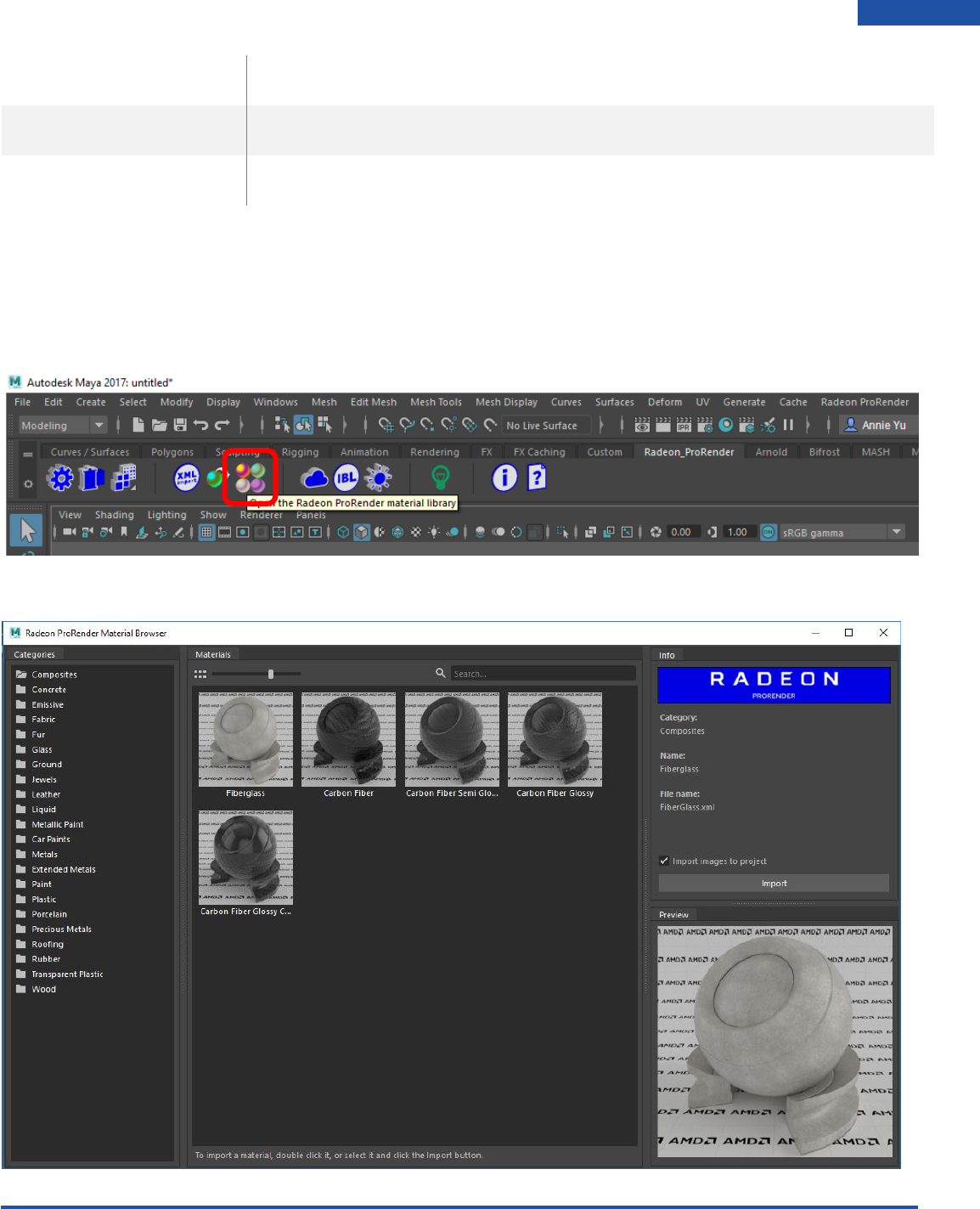Click the Open Scene folder icon
Screen dimensions: 980x1209
click(159, 425)
